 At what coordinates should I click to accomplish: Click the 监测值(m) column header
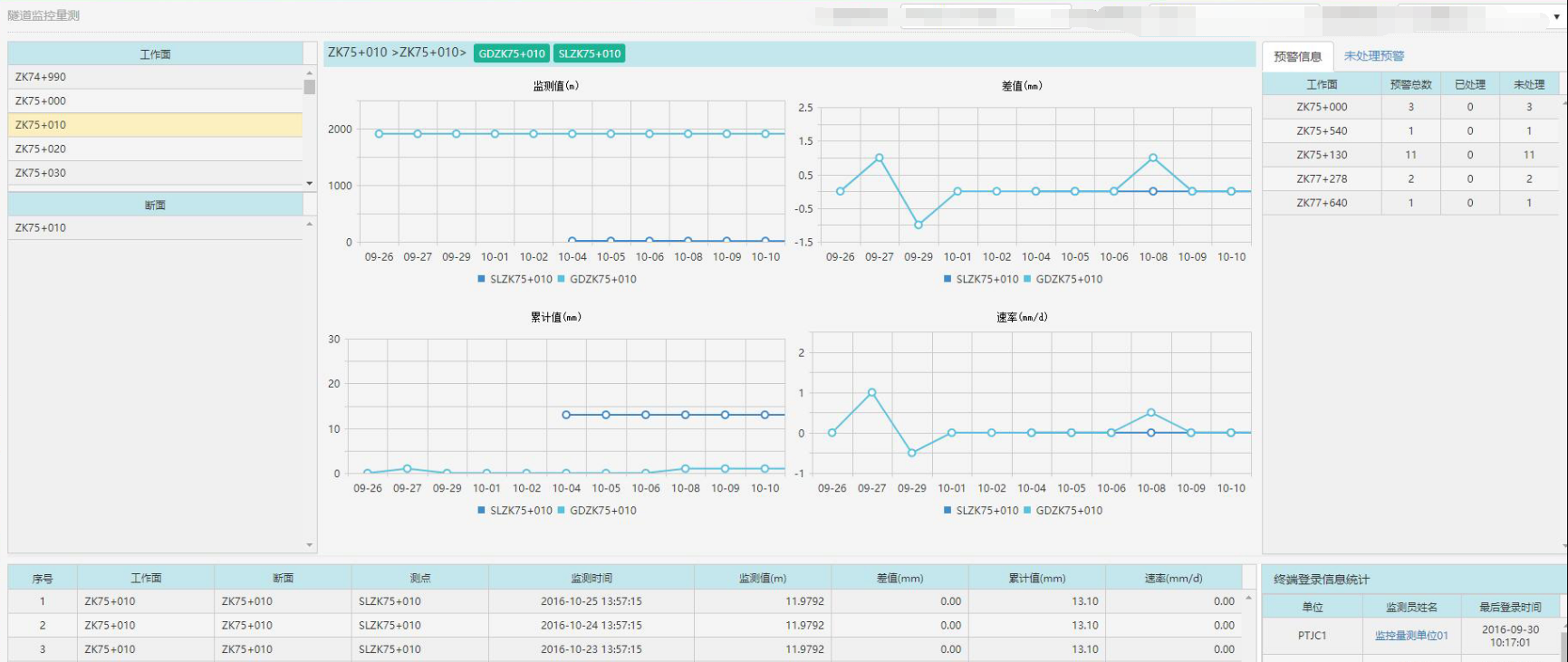tap(763, 578)
